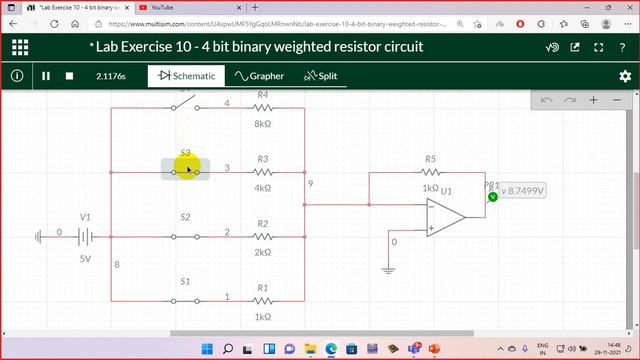Viewport: 640px width, 360px height.
Task: Enter fullscreen mode in Multisim
Action: 598,47
